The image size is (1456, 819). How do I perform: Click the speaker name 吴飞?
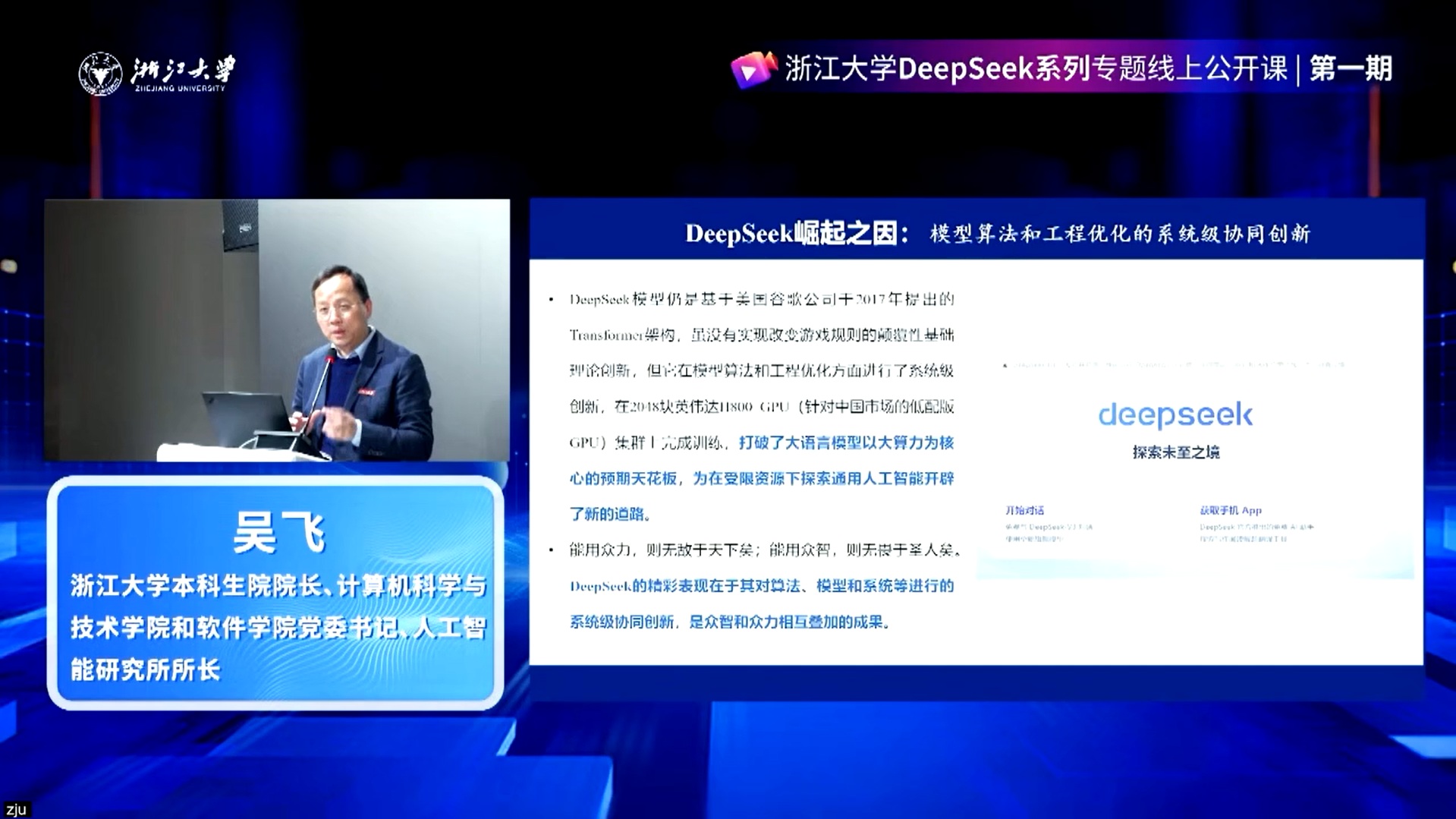click(279, 532)
